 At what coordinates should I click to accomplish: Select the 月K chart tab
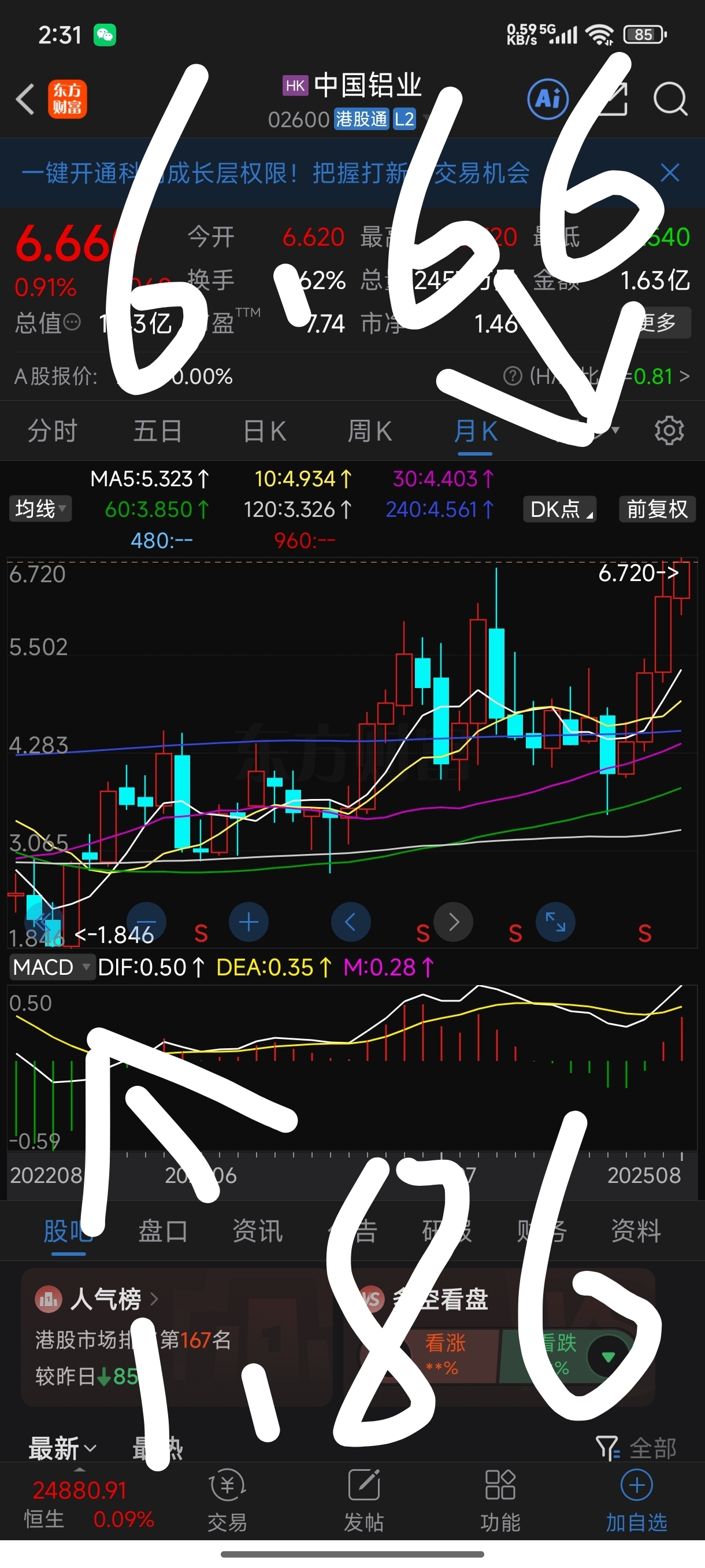475,431
